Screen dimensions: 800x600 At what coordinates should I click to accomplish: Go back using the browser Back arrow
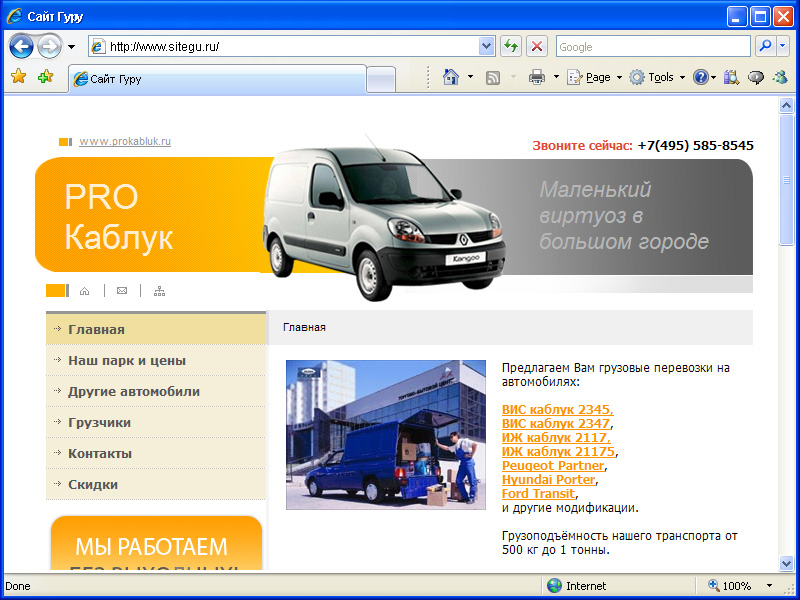pos(21,47)
